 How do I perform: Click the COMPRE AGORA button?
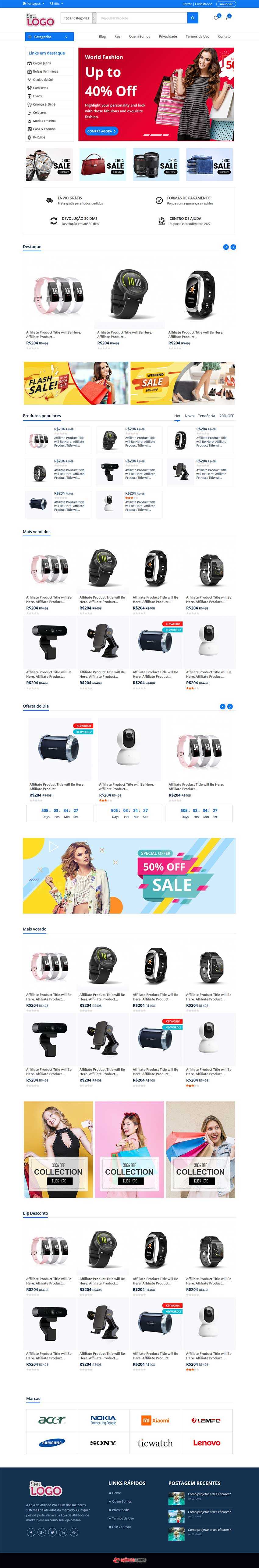click(101, 131)
